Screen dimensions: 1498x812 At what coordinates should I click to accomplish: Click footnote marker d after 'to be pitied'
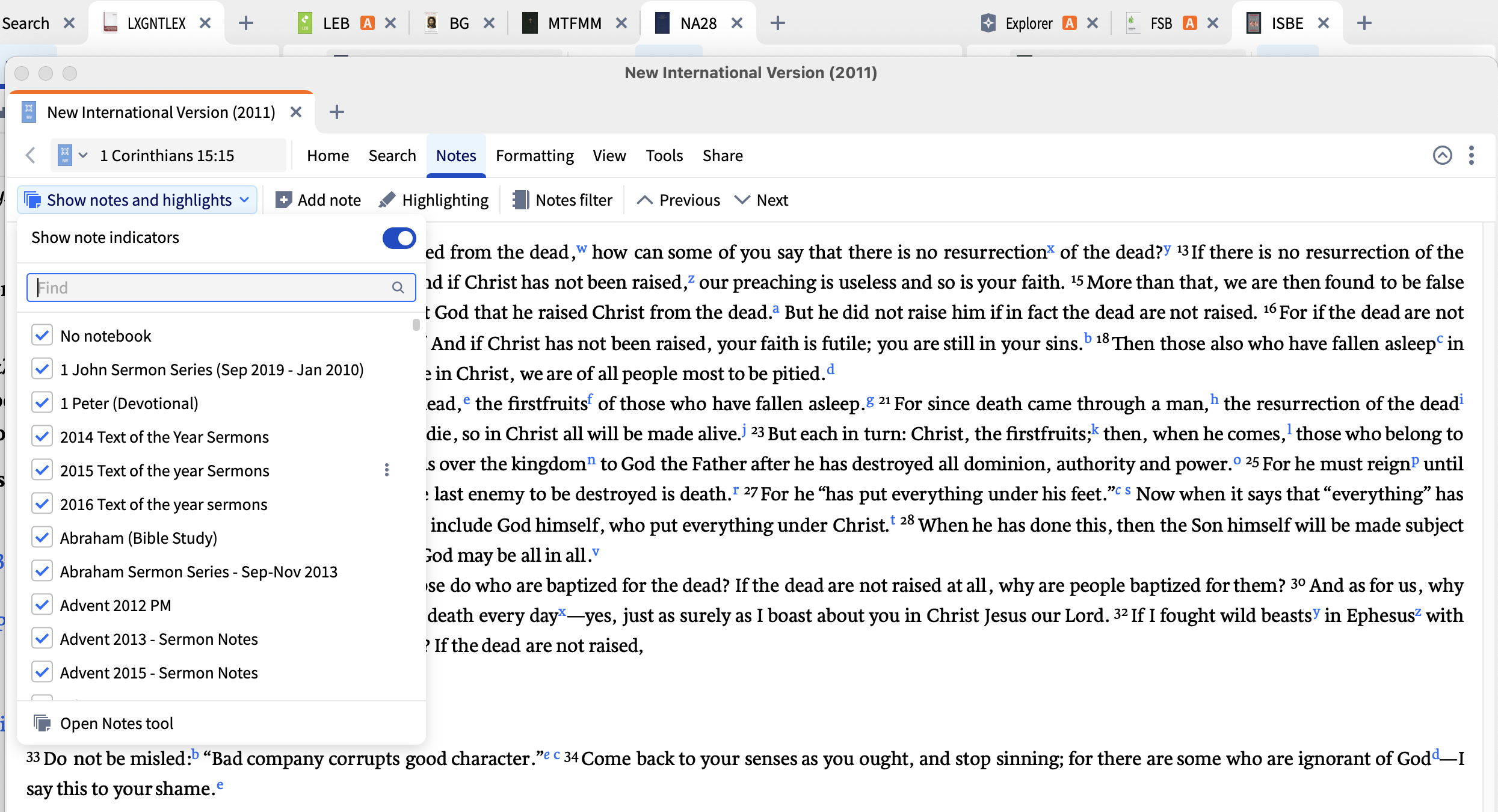(831, 369)
